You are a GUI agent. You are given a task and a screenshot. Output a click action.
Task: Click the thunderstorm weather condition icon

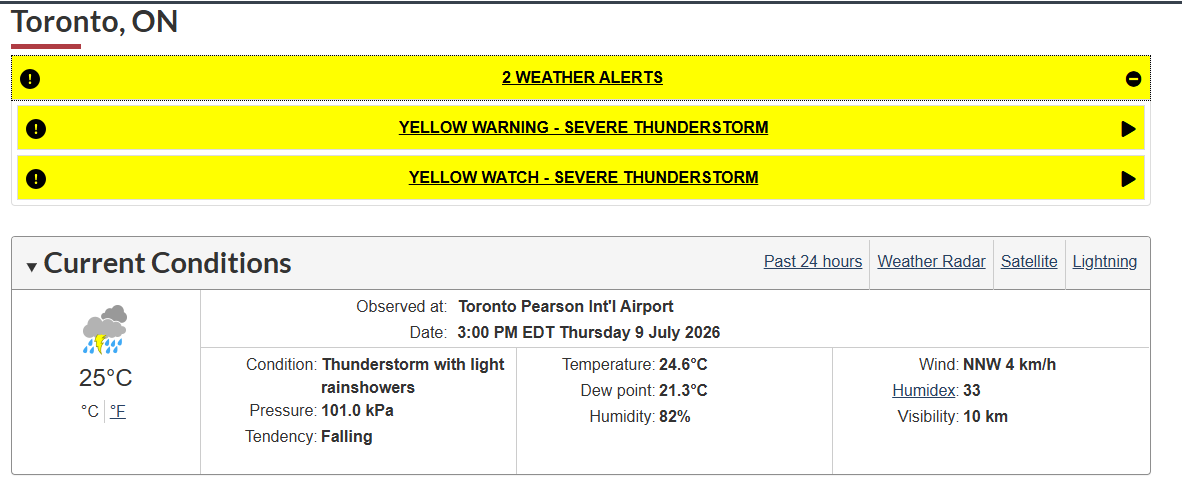(105, 329)
